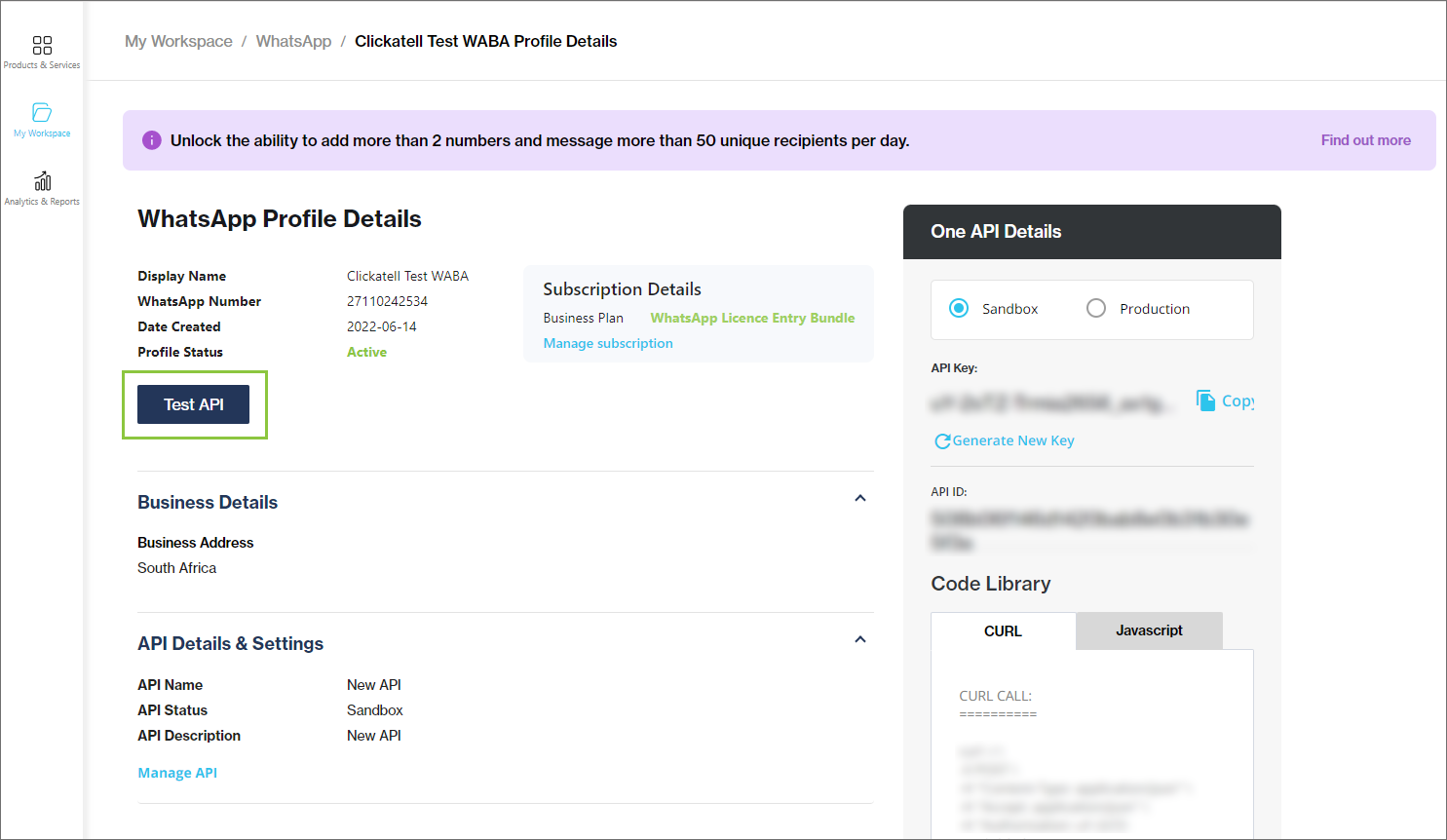Click the blurred API Key value
This screenshot has width=1447, height=840.
tap(1053, 402)
